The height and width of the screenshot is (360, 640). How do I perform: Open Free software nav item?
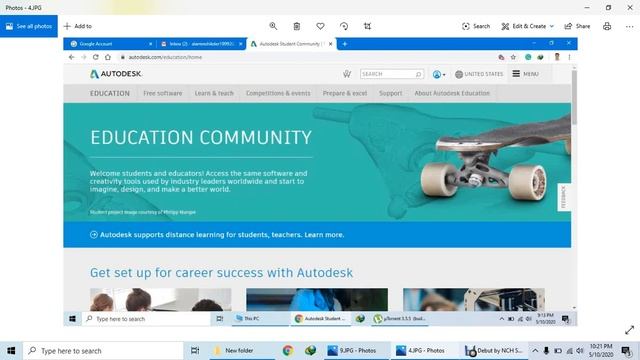click(162, 93)
